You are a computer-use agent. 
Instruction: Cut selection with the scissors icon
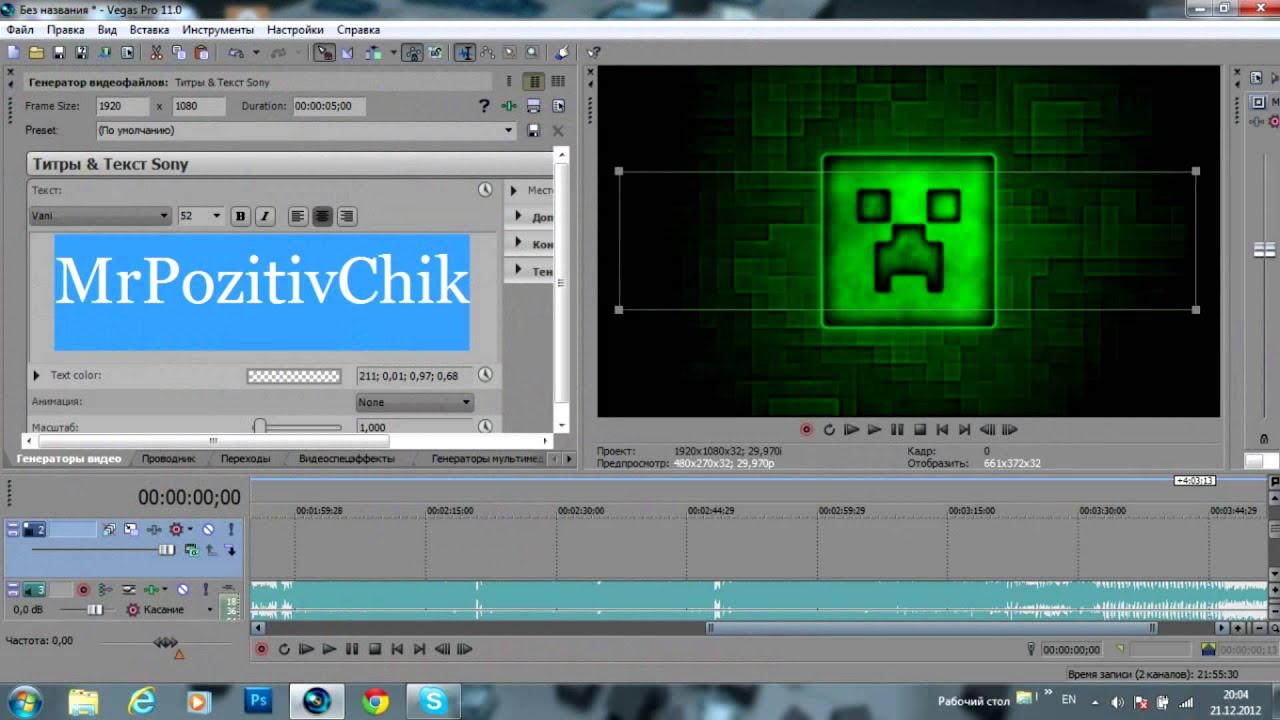tap(156, 52)
